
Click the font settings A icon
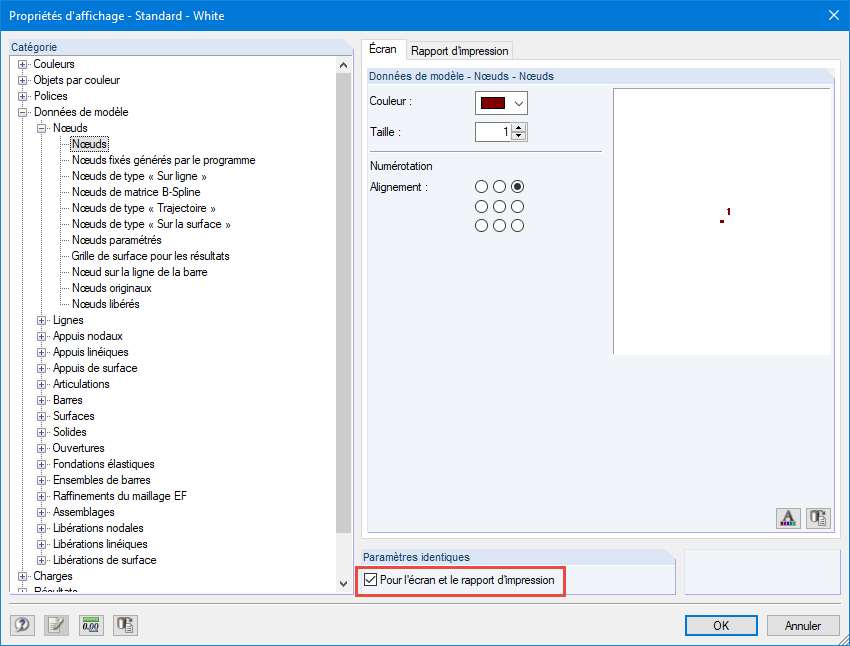click(x=788, y=518)
